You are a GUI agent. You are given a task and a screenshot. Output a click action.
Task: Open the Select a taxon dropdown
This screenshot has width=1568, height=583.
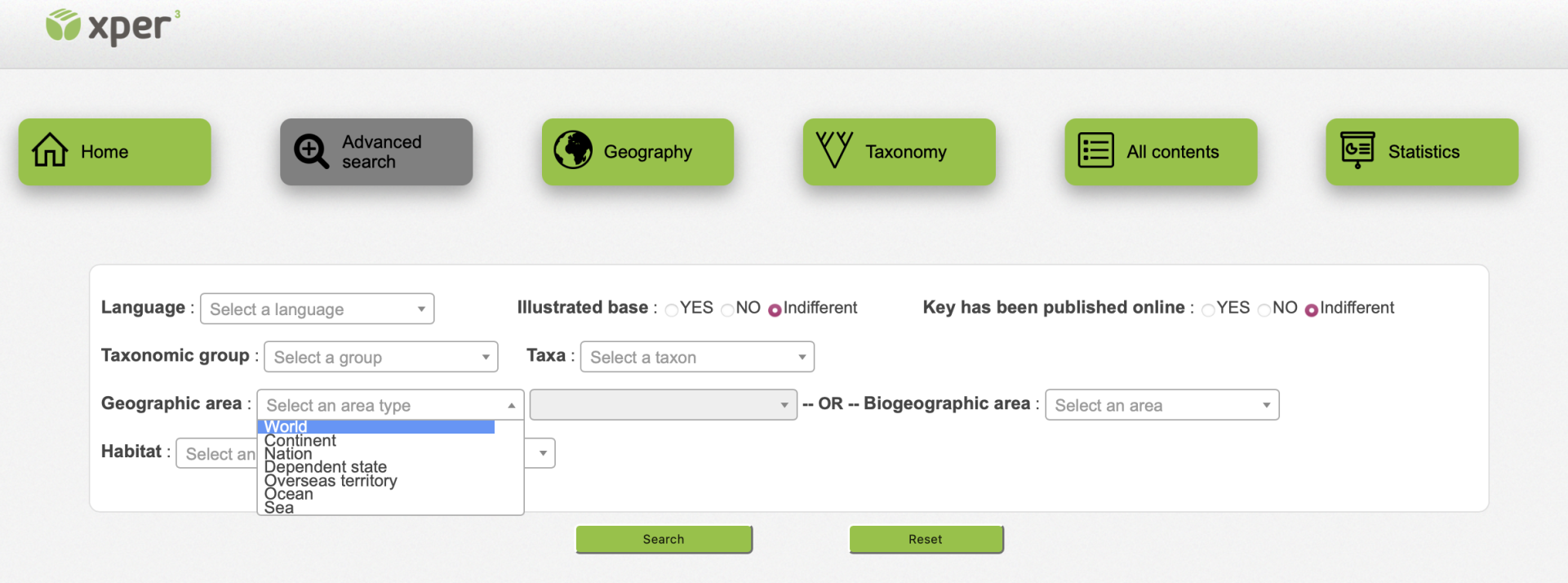[x=697, y=357]
